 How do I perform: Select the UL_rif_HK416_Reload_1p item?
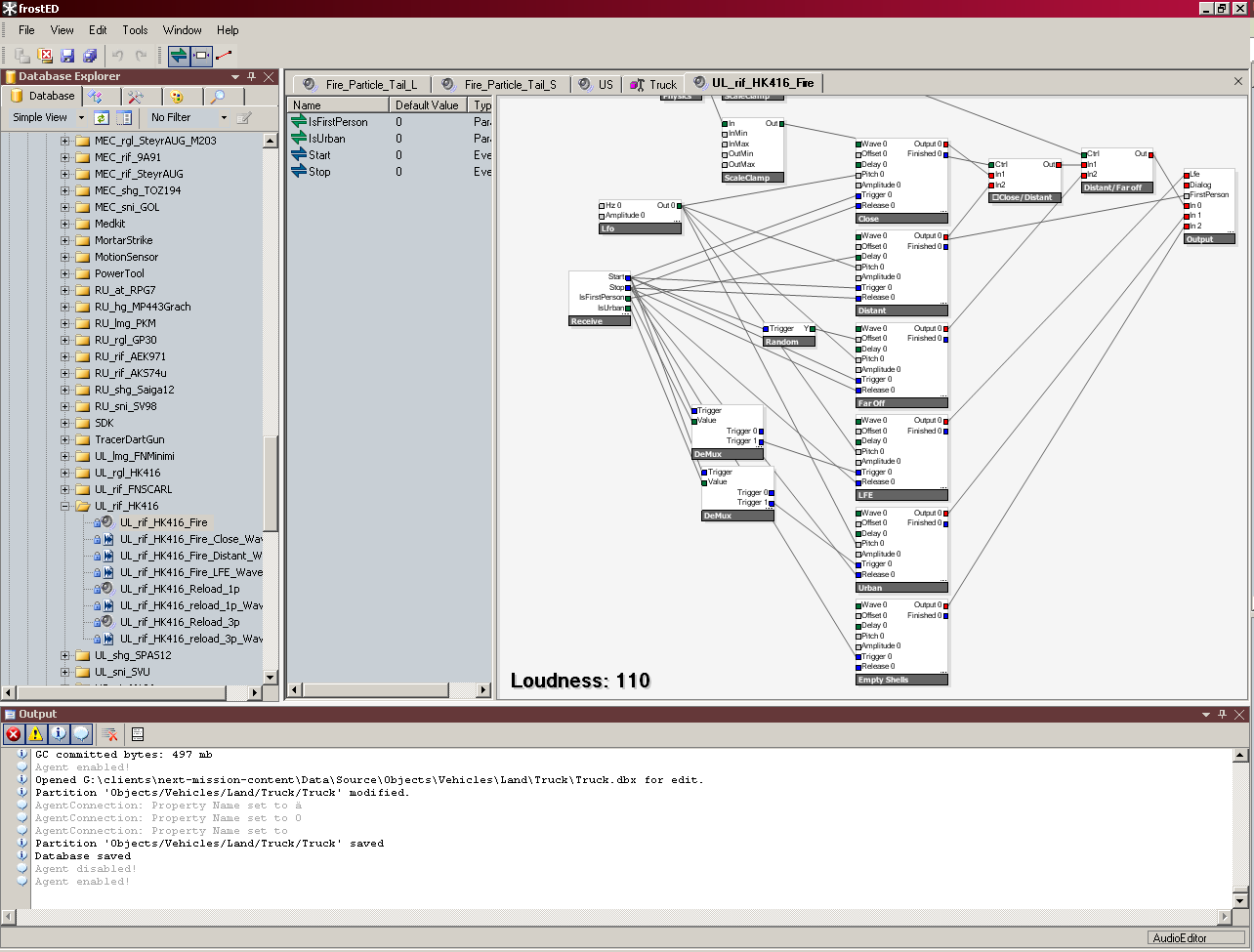pos(179,590)
